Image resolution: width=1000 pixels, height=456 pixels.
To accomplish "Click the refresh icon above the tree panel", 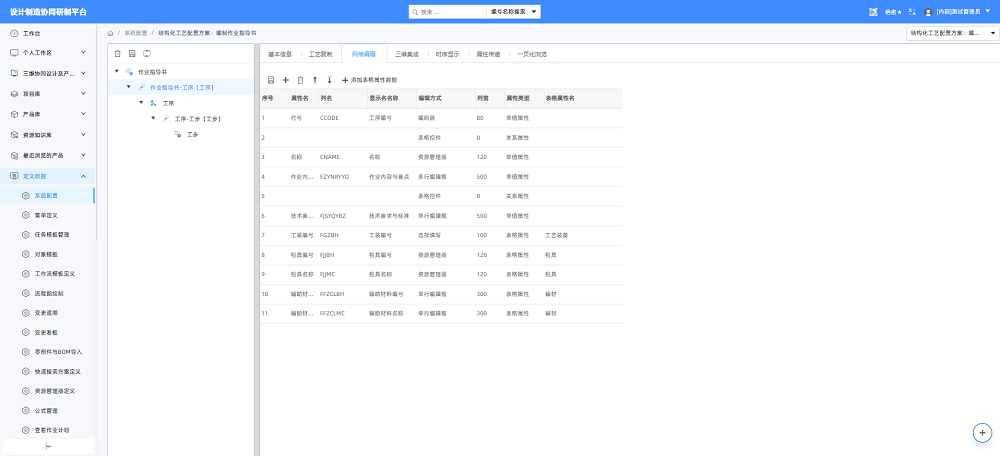I will (x=147, y=54).
